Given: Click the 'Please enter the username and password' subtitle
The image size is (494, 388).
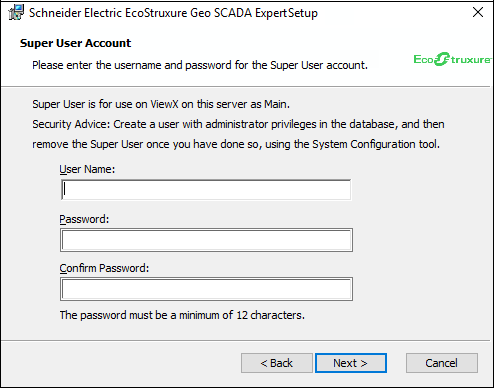Looking at the screenshot, I should 200,65.
